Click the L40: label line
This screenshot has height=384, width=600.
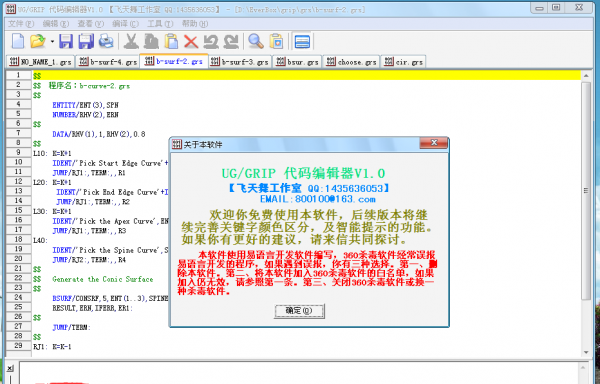(x=40, y=240)
